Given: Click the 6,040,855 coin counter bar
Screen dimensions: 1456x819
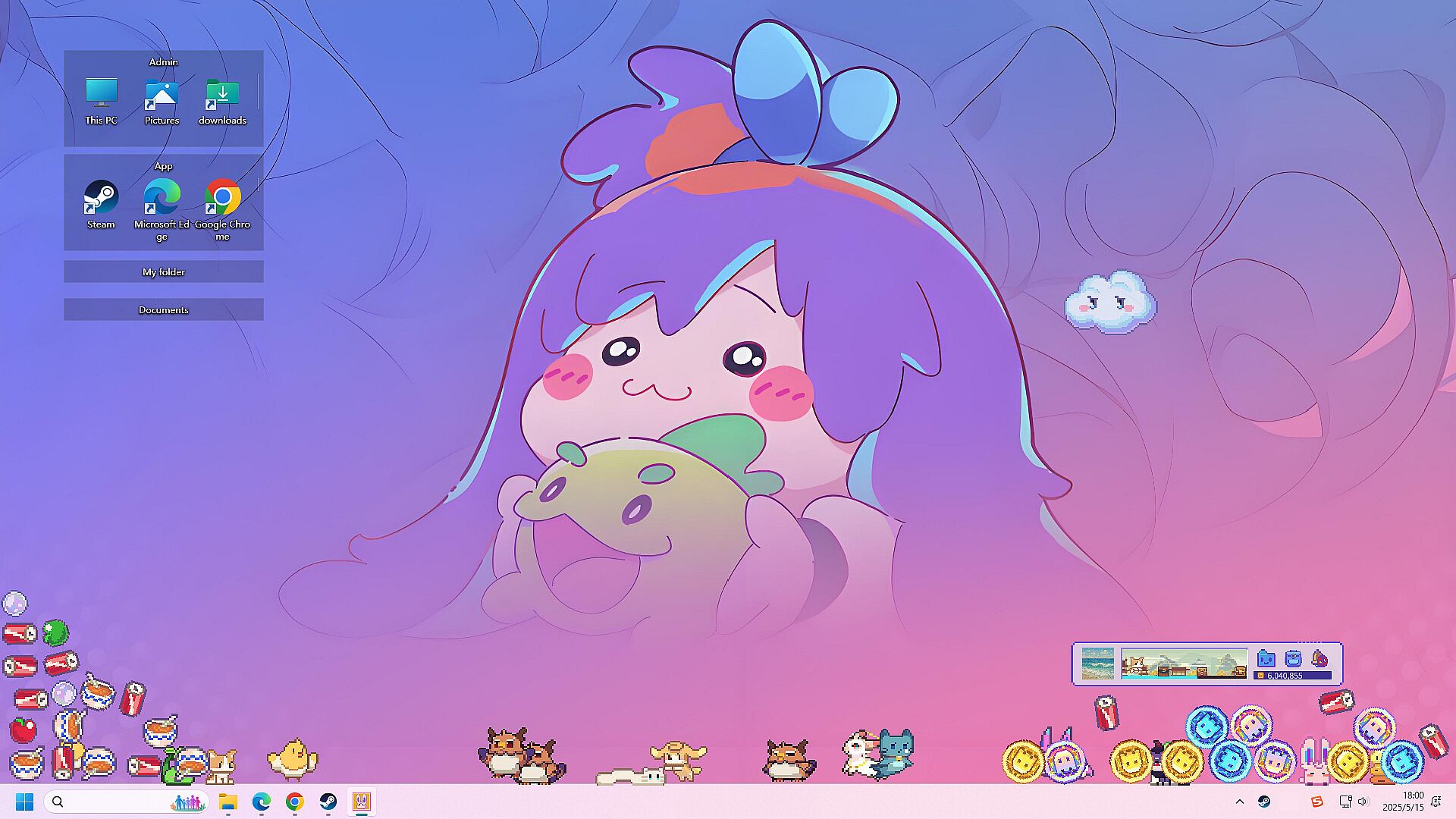Looking at the screenshot, I should pyautogui.click(x=1292, y=675).
